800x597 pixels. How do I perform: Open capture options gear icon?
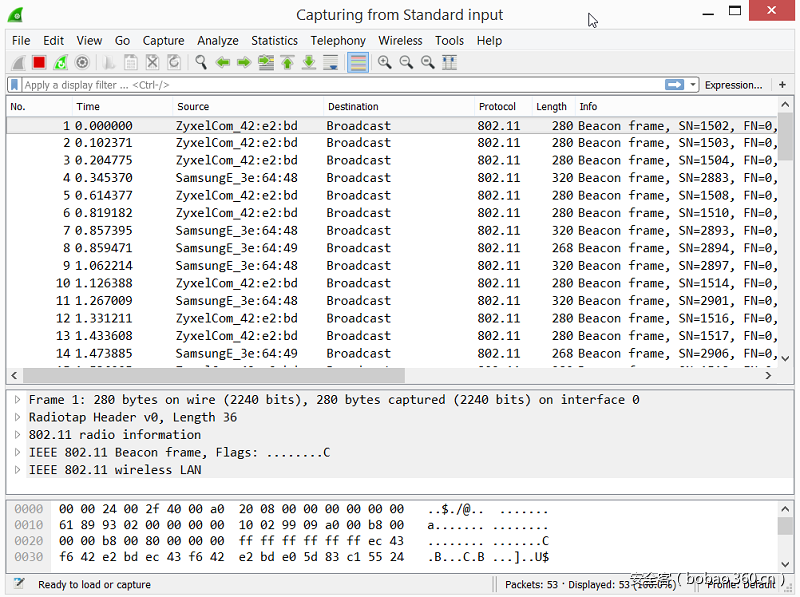pyautogui.click(x=82, y=63)
